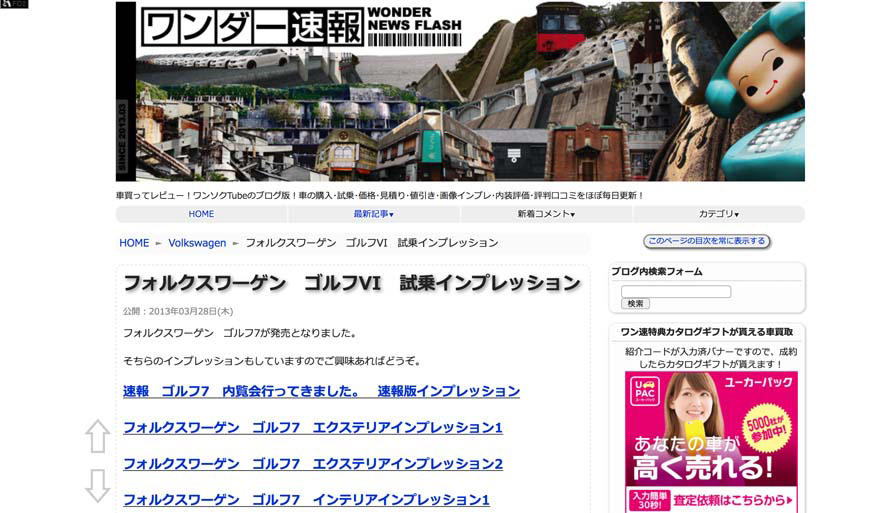Expand the カテゴリ dropdown menu
Image resolution: width=891 pixels, height=513 pixels.
[718, 214]
